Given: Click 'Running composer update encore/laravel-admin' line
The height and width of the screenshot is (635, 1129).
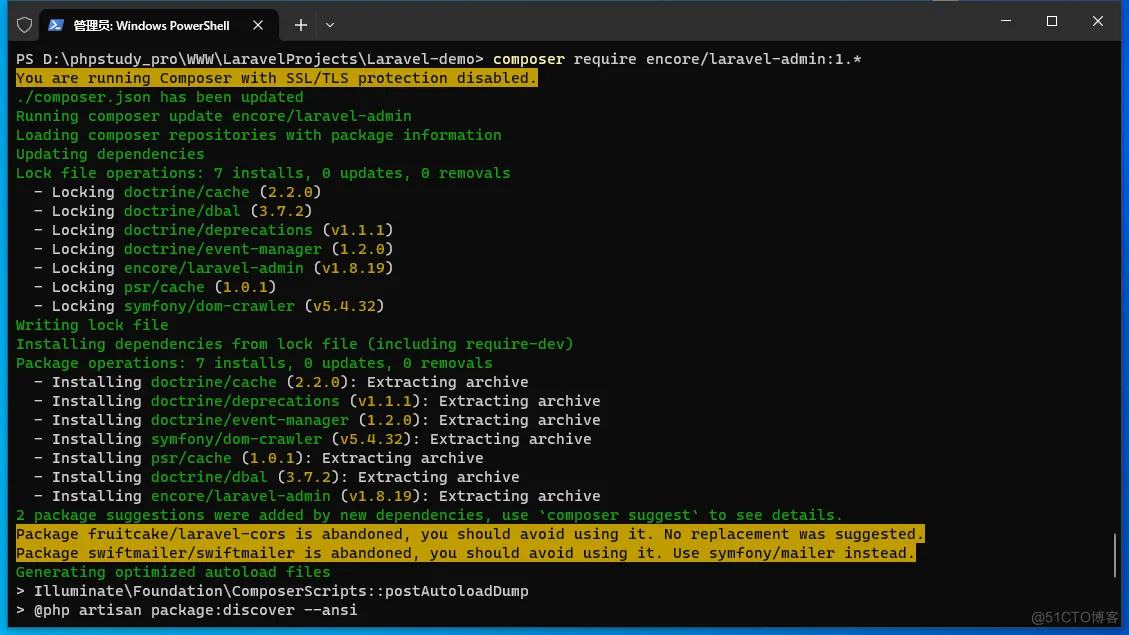Looking at the screenshot, I should [x=213, y=116].
